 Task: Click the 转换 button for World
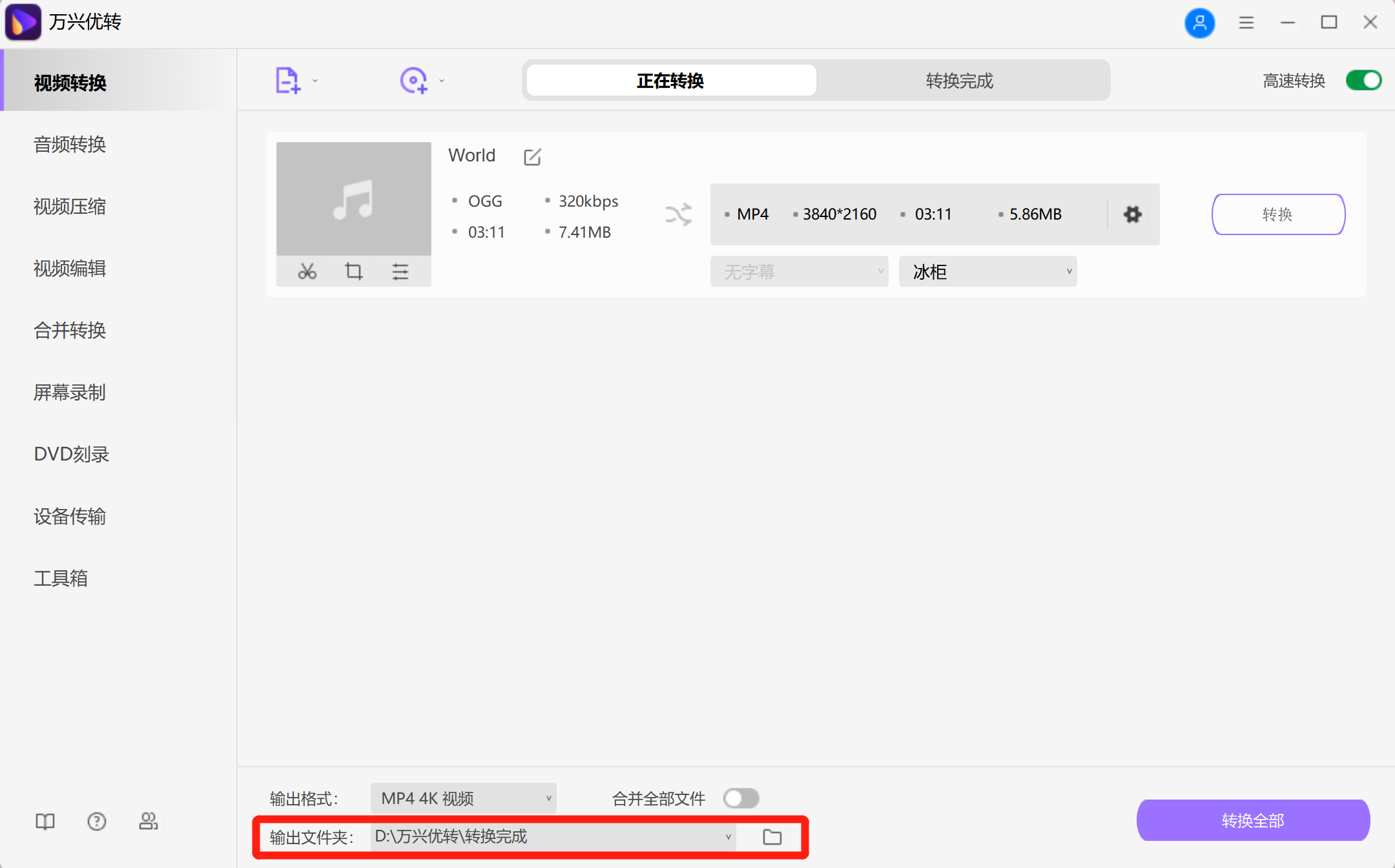1278,214
